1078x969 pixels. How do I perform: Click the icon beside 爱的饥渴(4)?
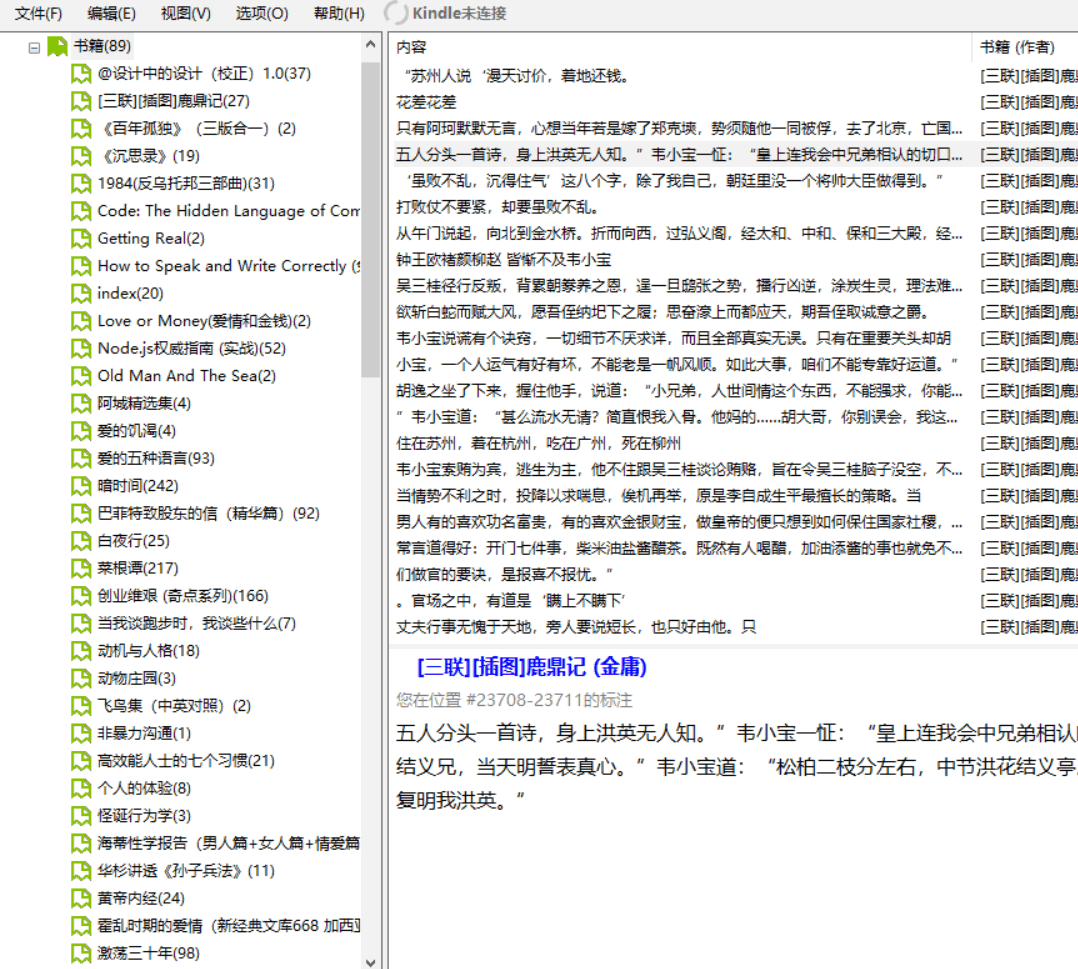point(81,431)
